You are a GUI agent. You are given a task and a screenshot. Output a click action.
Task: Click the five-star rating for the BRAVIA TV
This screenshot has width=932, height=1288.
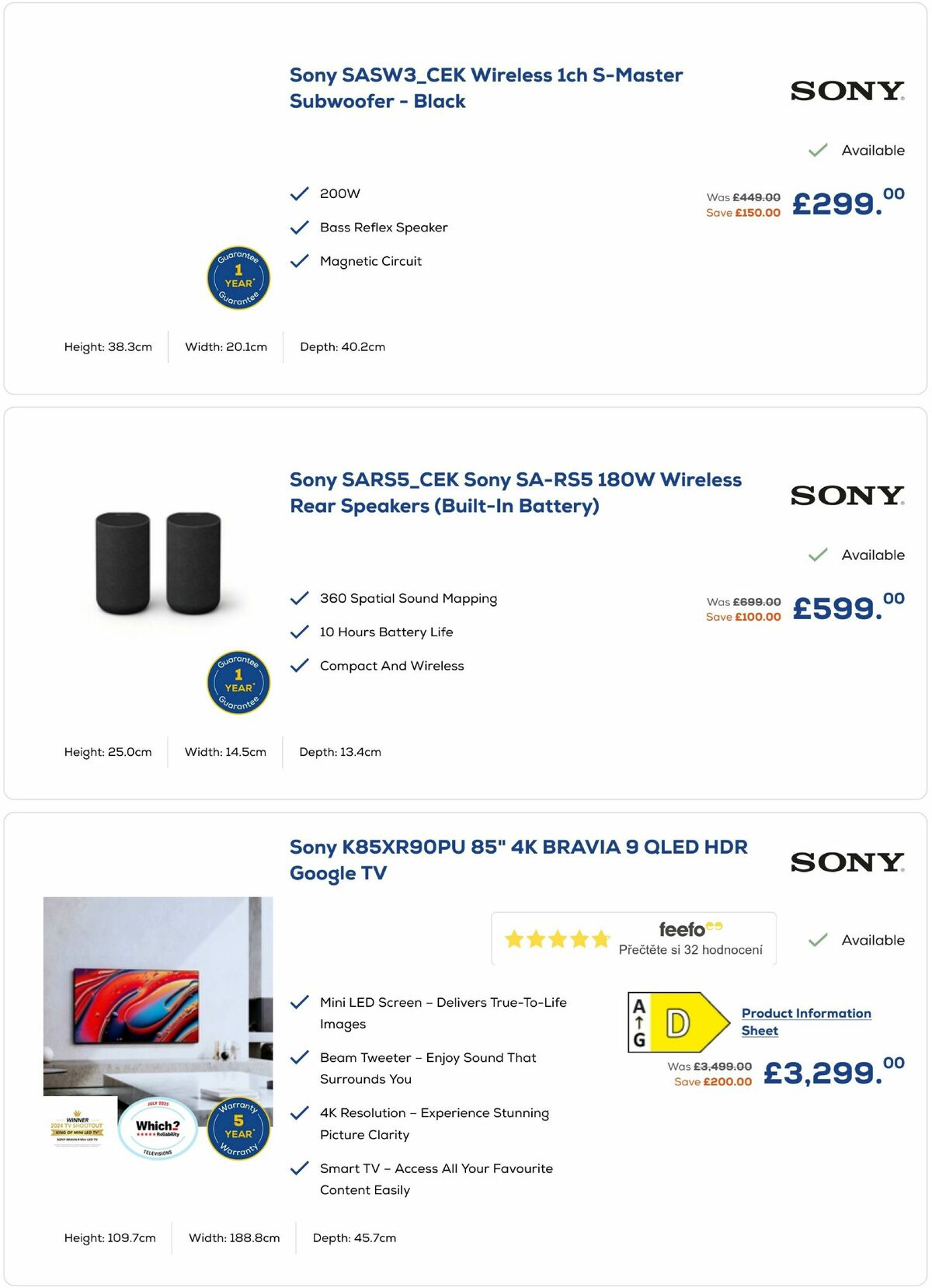(556, 938)
